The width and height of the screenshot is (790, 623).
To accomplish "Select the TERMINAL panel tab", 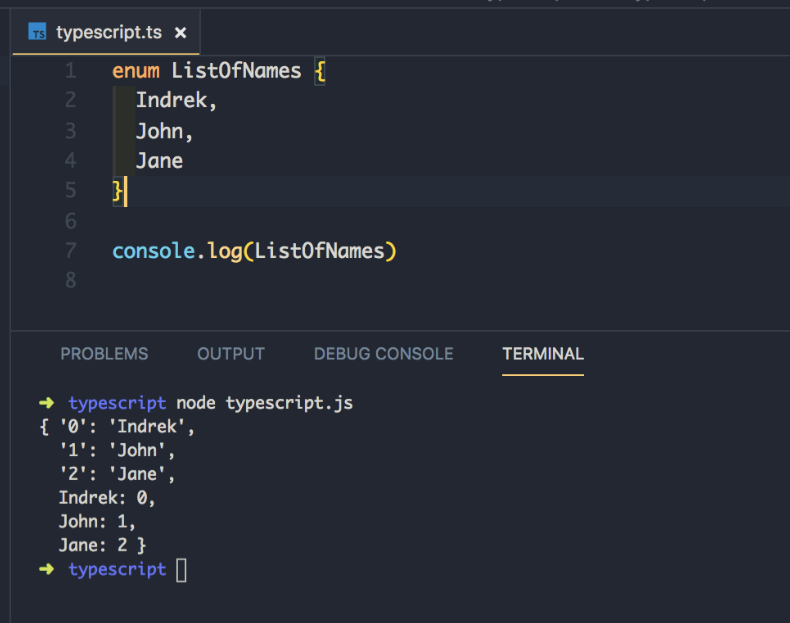I will coord(543,354).
